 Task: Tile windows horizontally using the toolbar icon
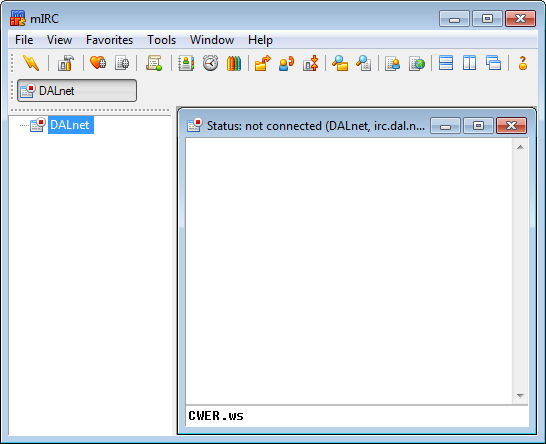(446, 63)
